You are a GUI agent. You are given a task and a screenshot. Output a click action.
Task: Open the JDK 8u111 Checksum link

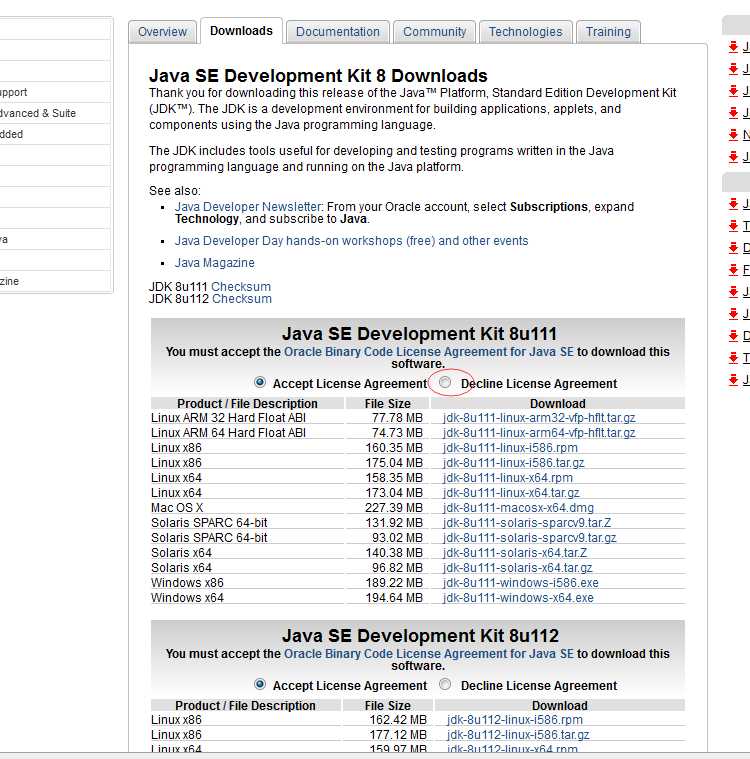click(x=241, y=287)
